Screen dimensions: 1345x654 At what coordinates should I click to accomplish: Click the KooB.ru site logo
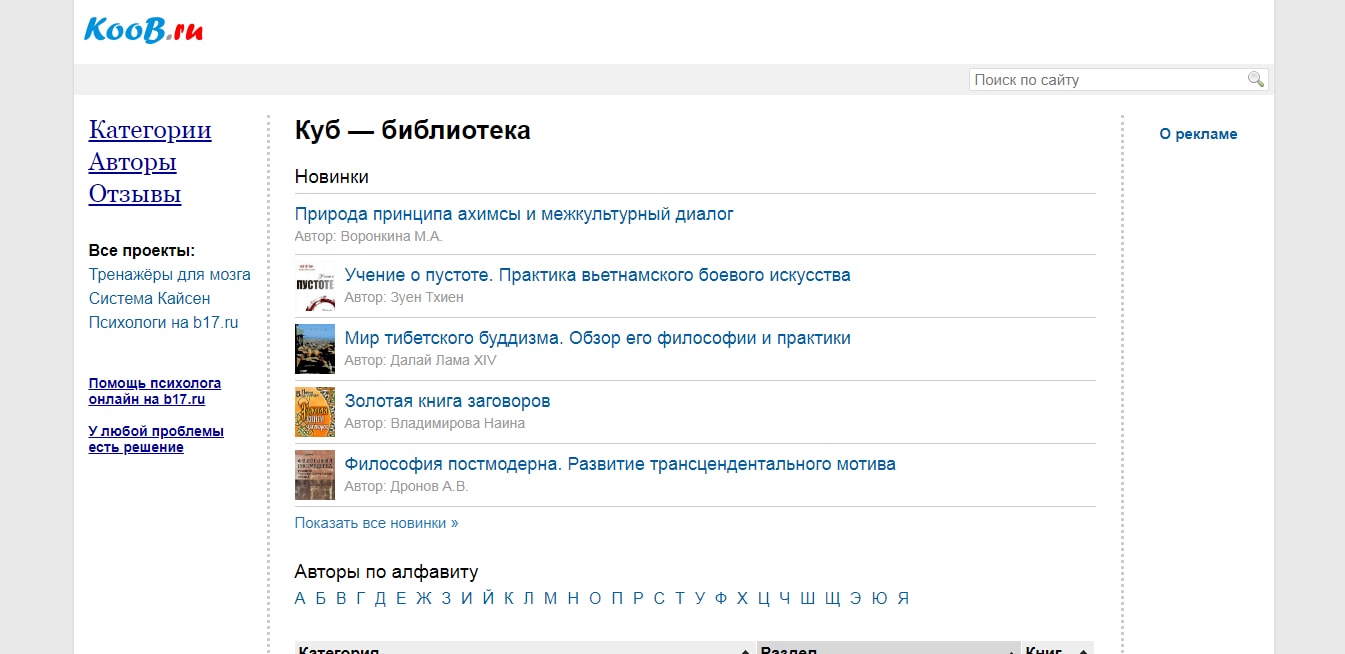143,30
